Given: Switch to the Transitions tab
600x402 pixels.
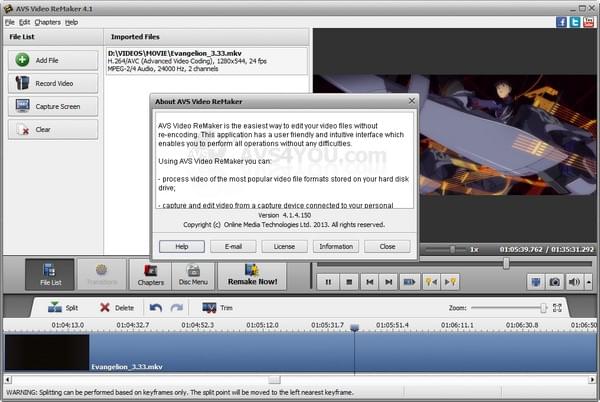Looking at the screenshot, I should 102,274.
